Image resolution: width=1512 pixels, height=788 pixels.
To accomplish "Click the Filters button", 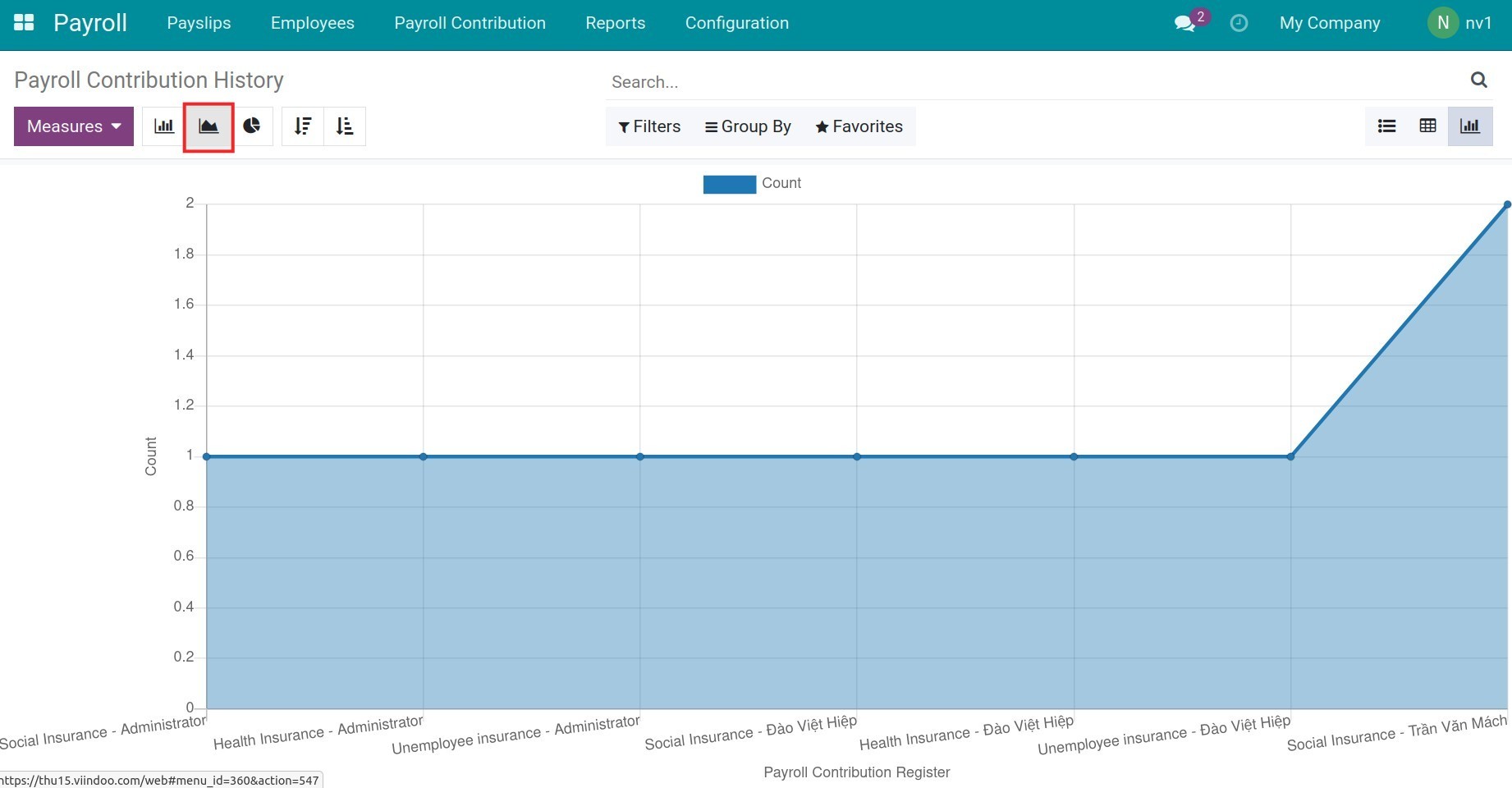I will click(x=648, y=126).
